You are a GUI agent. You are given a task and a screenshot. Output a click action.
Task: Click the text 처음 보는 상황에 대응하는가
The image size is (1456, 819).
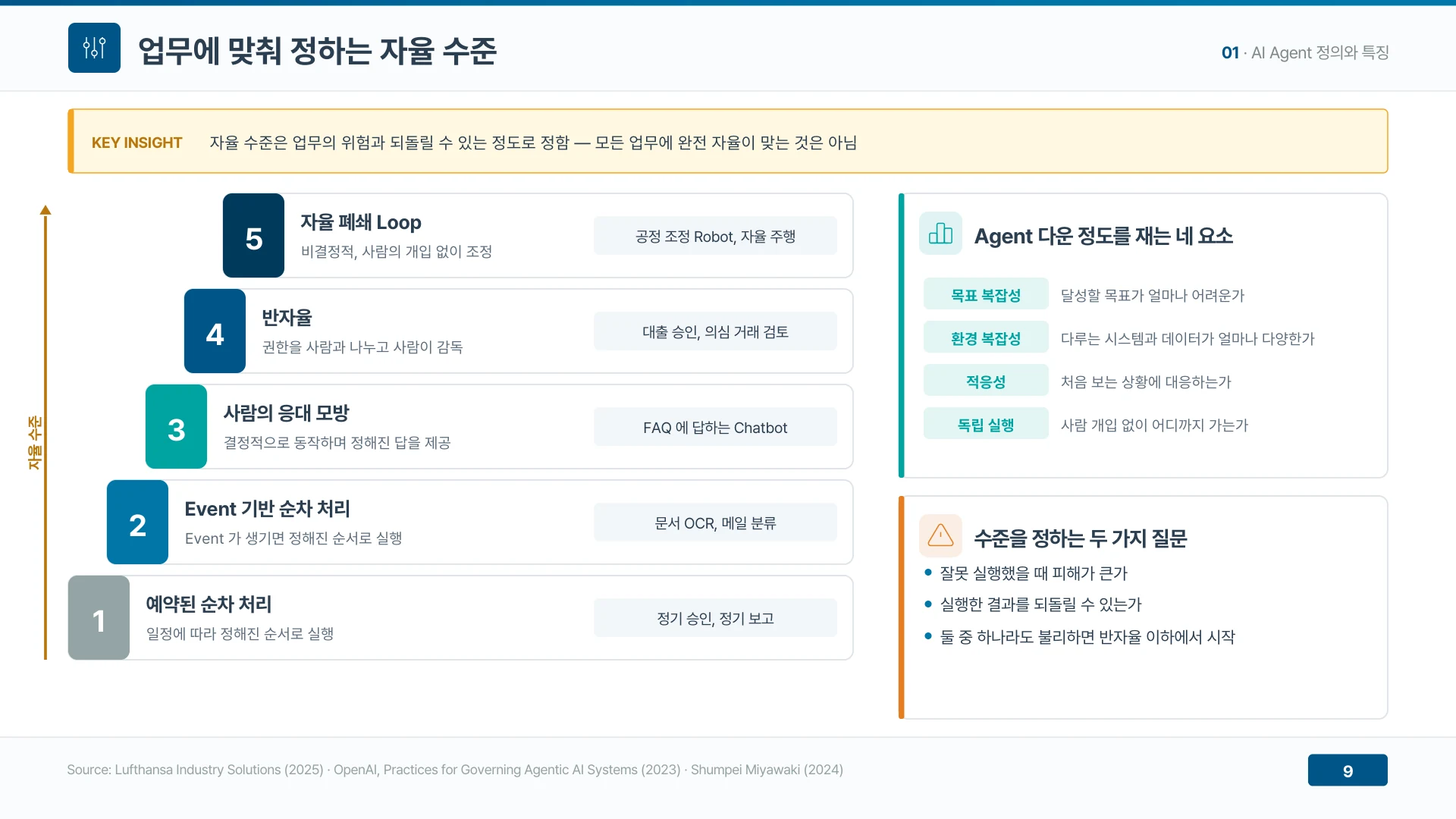(x=1146, y=381)
